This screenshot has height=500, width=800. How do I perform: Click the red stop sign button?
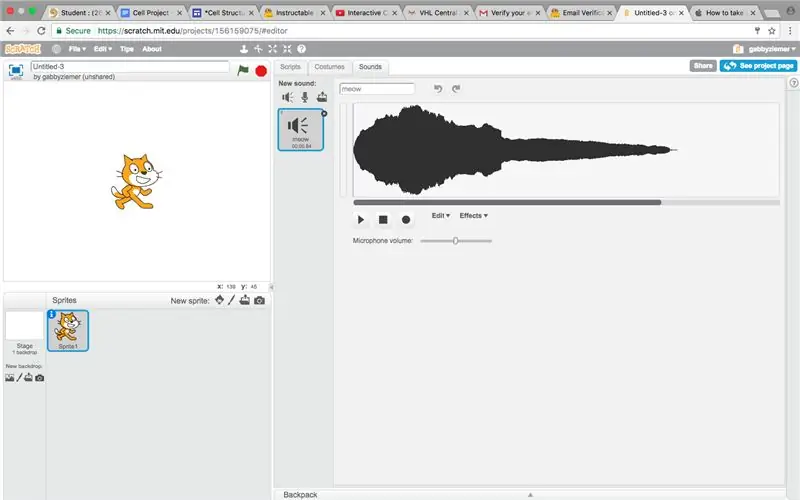point(261,71)
